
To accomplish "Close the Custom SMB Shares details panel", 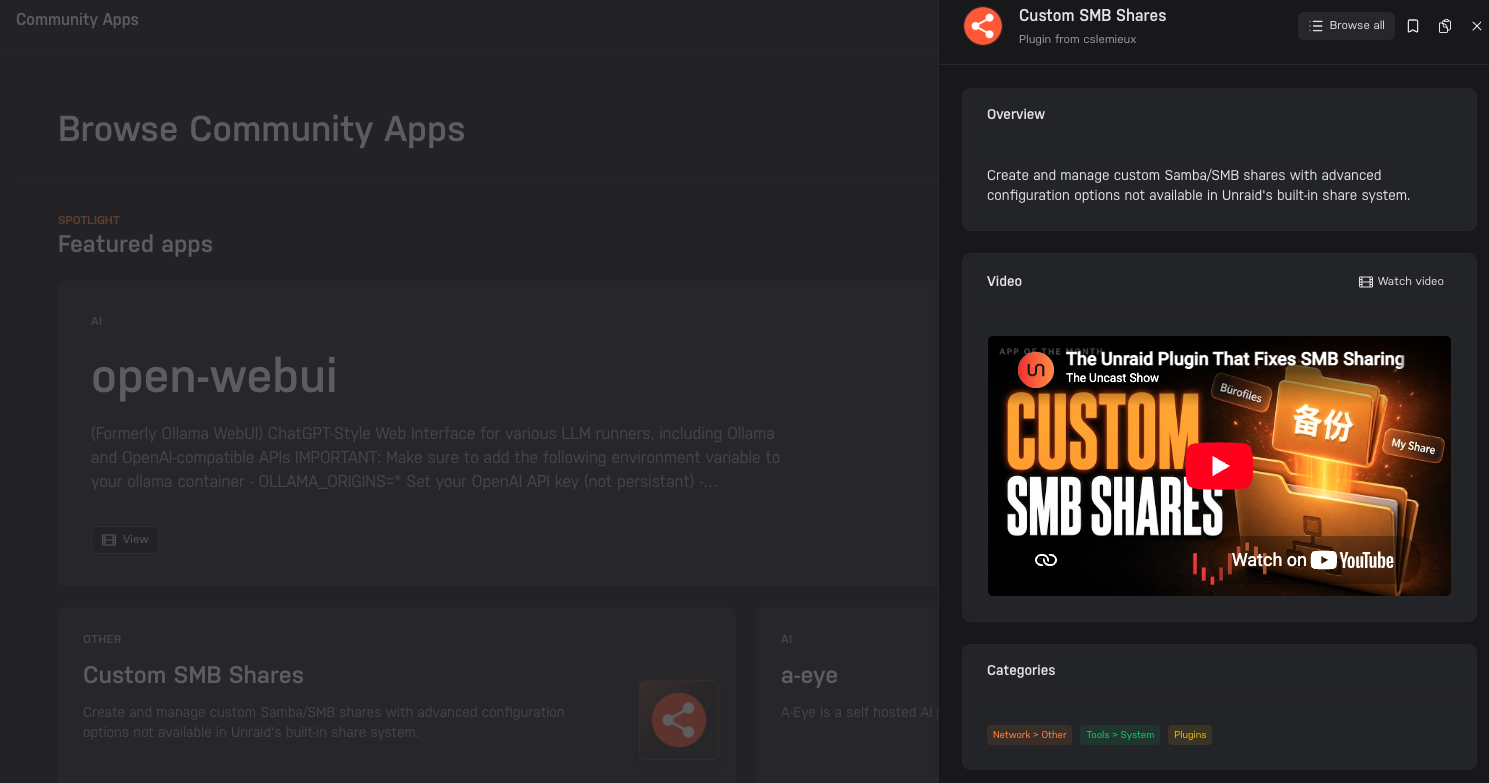I will (1477, 26).
